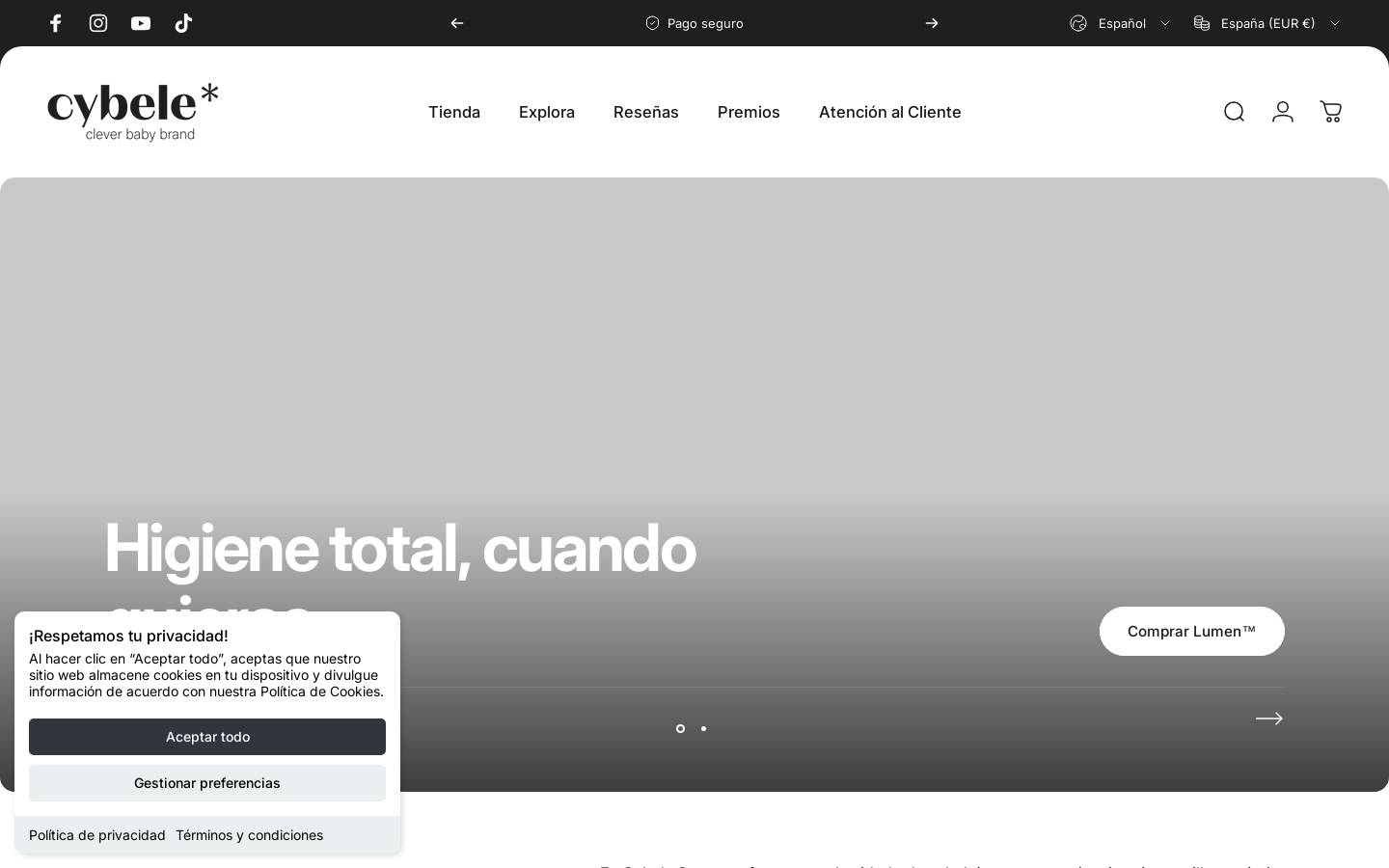The width and height of the screenshot is (1389, 868).
Task: Open the Facebook social link
Action: point(56,23)
